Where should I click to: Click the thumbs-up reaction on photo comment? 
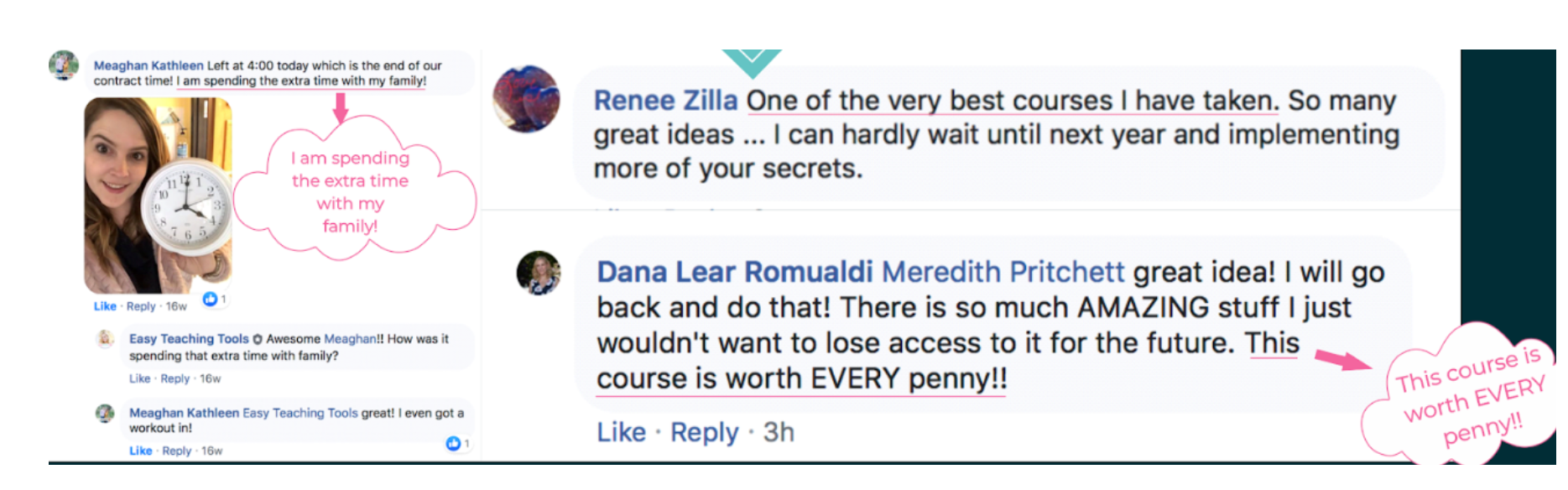[210, 299]
